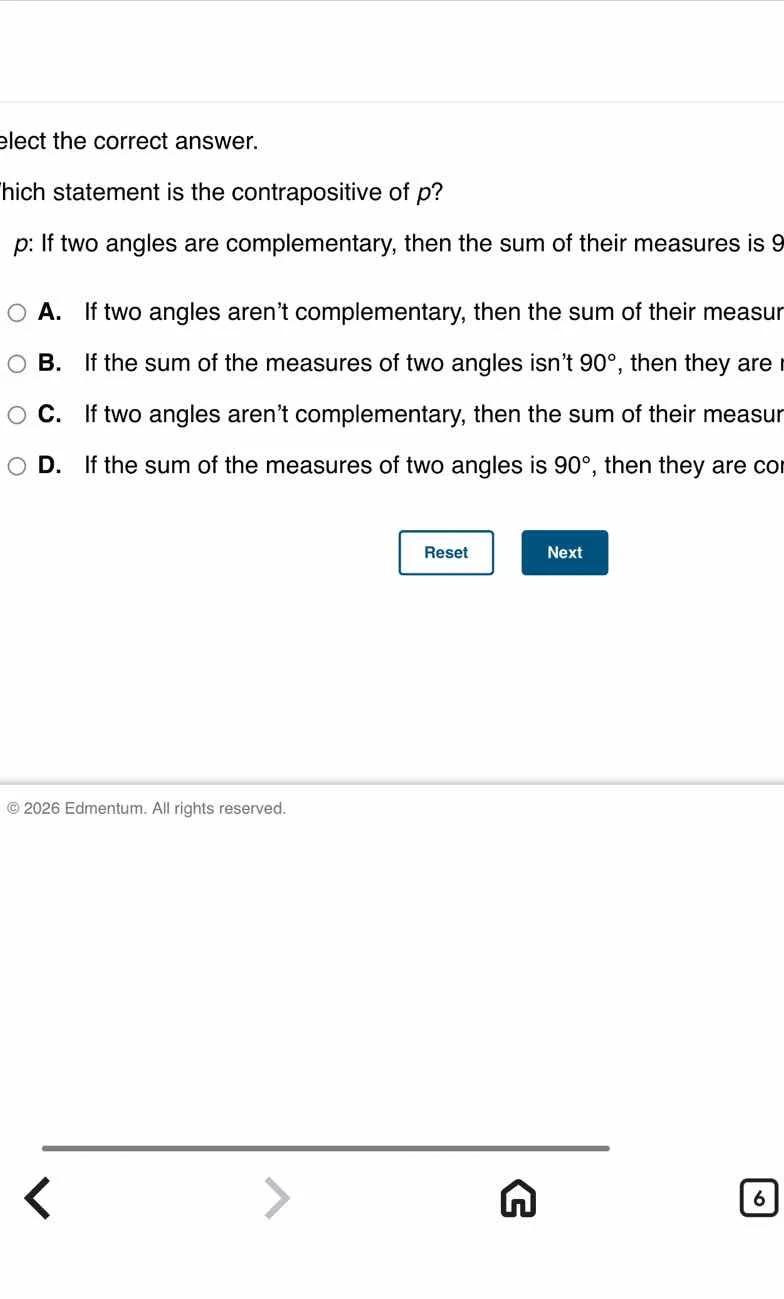Select answer choice A radio button

[x=16, y=312]
